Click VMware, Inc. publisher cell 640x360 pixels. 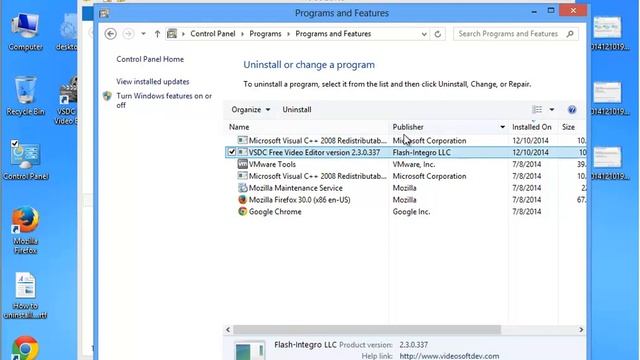pos(413,164)
